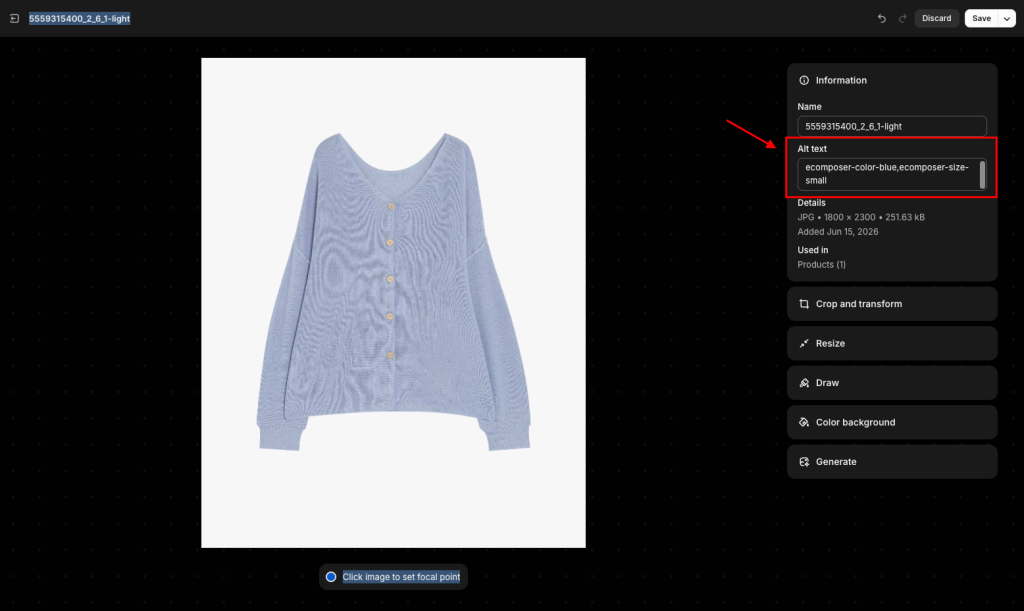Toggle the focal point blue radio indicator

[x=331, y=577]
